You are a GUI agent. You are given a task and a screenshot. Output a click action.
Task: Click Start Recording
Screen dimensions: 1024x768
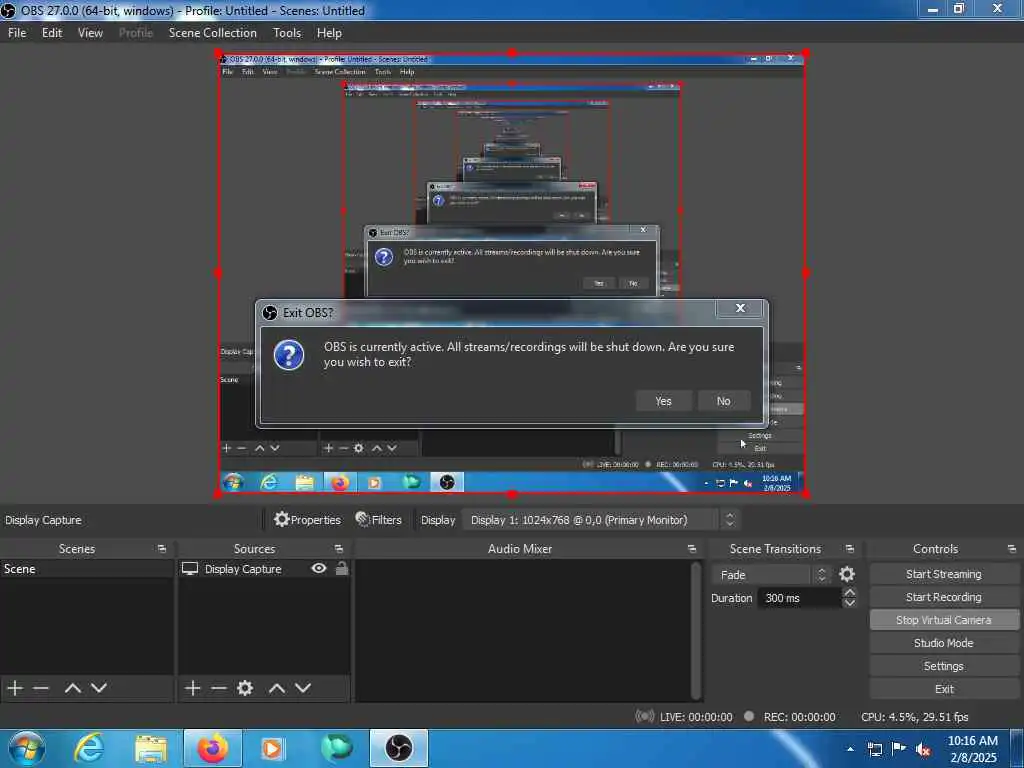(x=944, y=597)
